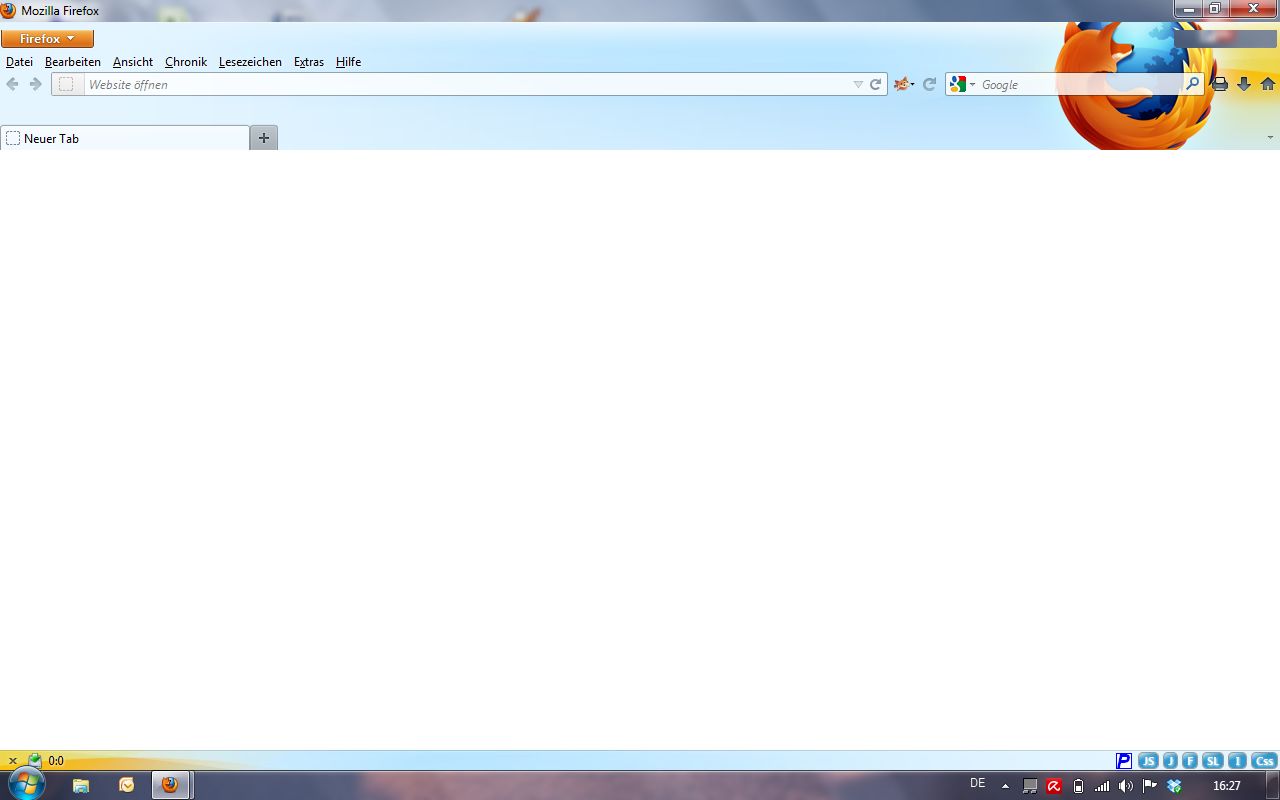Open the Google search engine selector
The width and height of the screenshot is (1280, 800).
coord(962,85)
